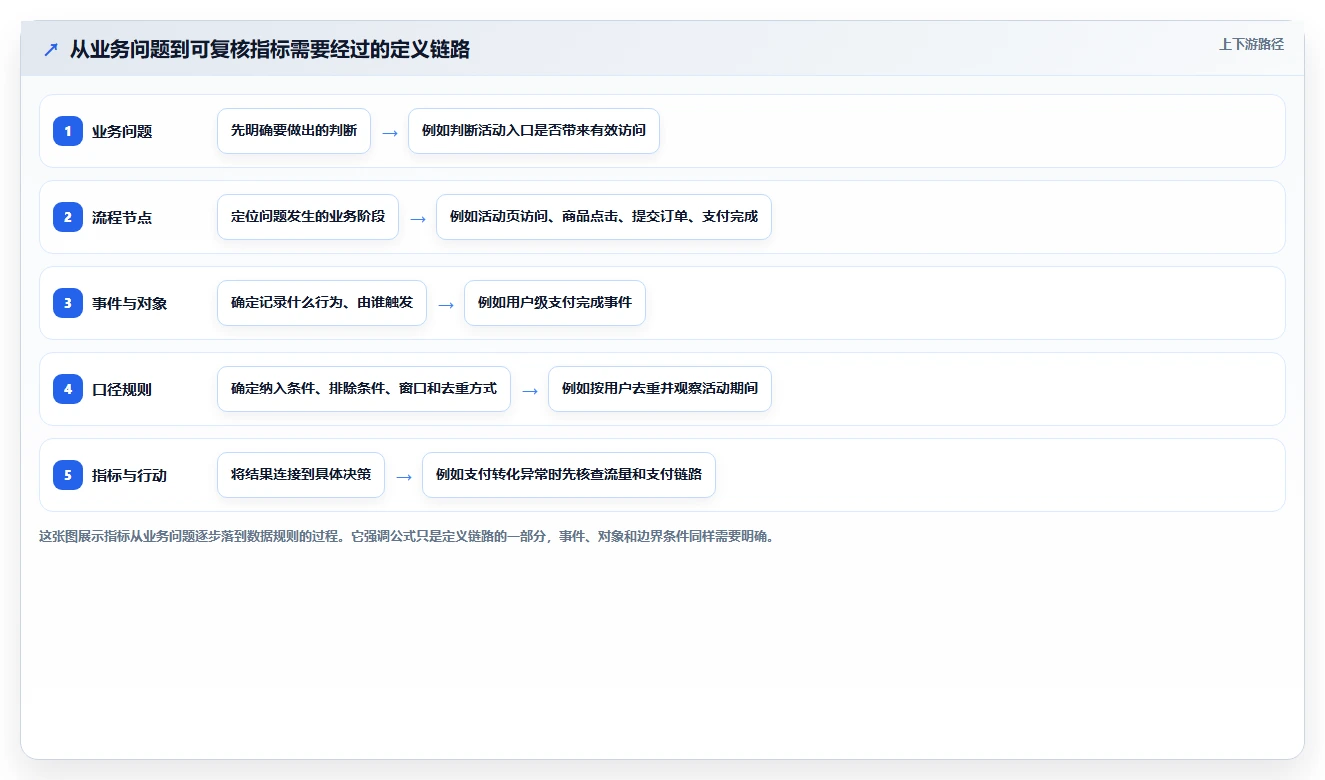Click the 确定记录什么行为、由谁触发 box
This screenshot has height=780, width=1325.
(x=322, y=303)
